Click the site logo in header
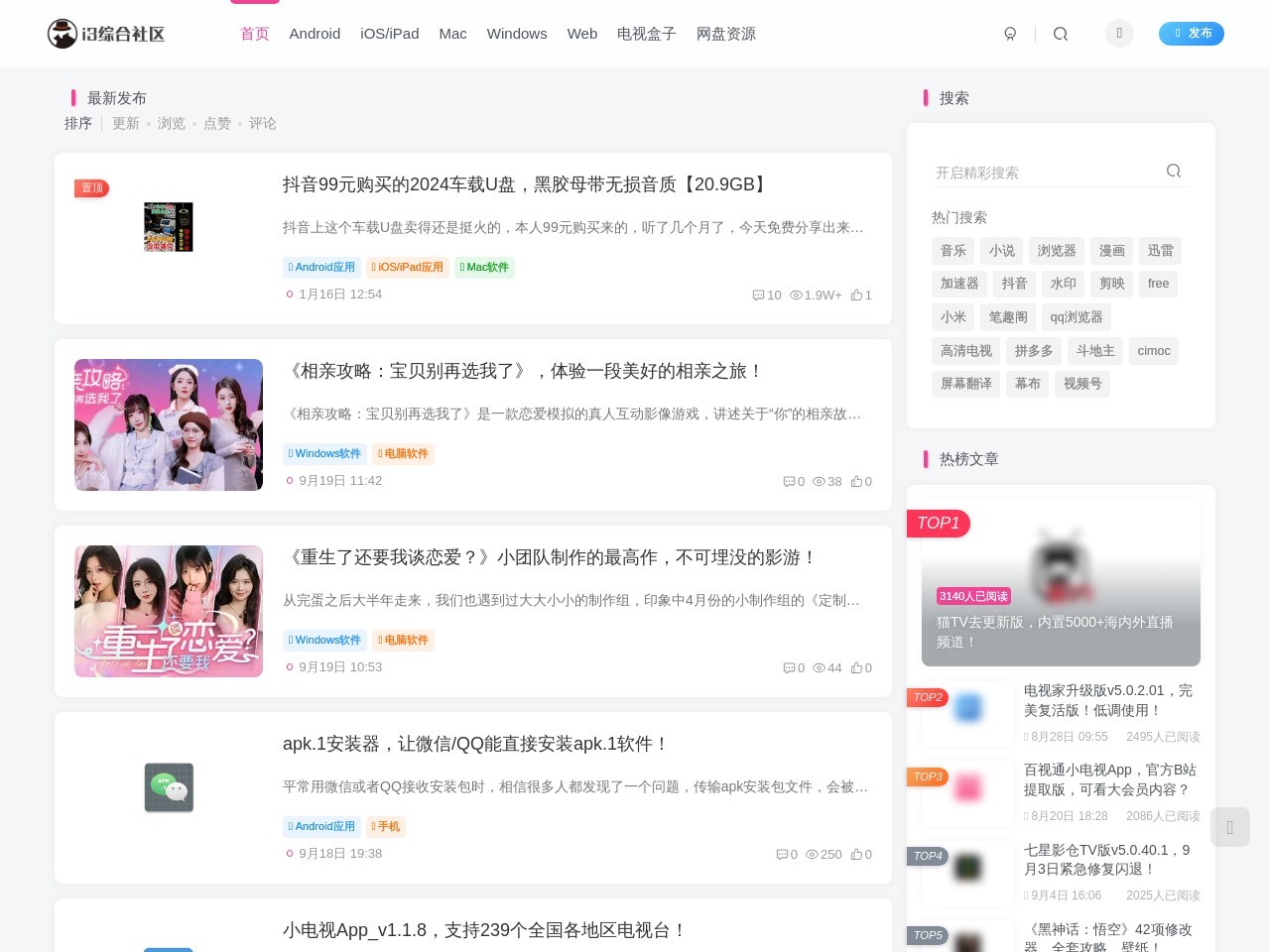Screen dimensions: 1270x952 106,34
